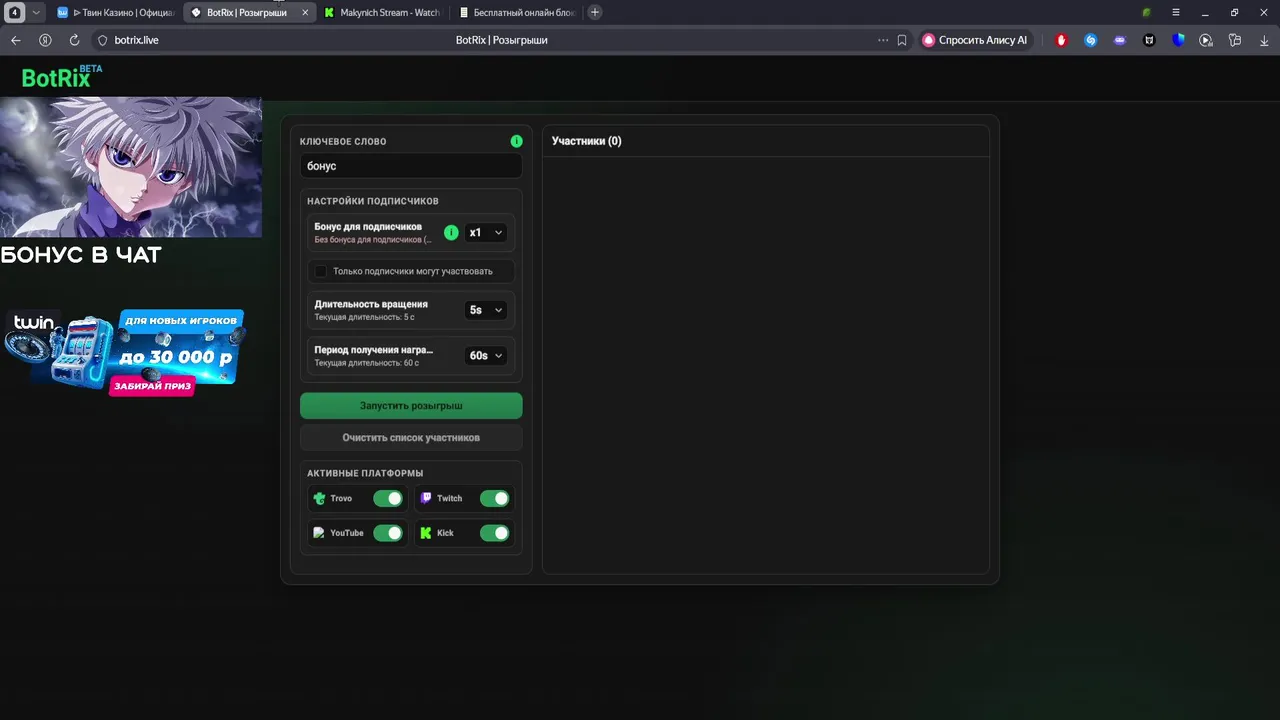Reload the page
The image size is (1280, 720).
[74, 40]
